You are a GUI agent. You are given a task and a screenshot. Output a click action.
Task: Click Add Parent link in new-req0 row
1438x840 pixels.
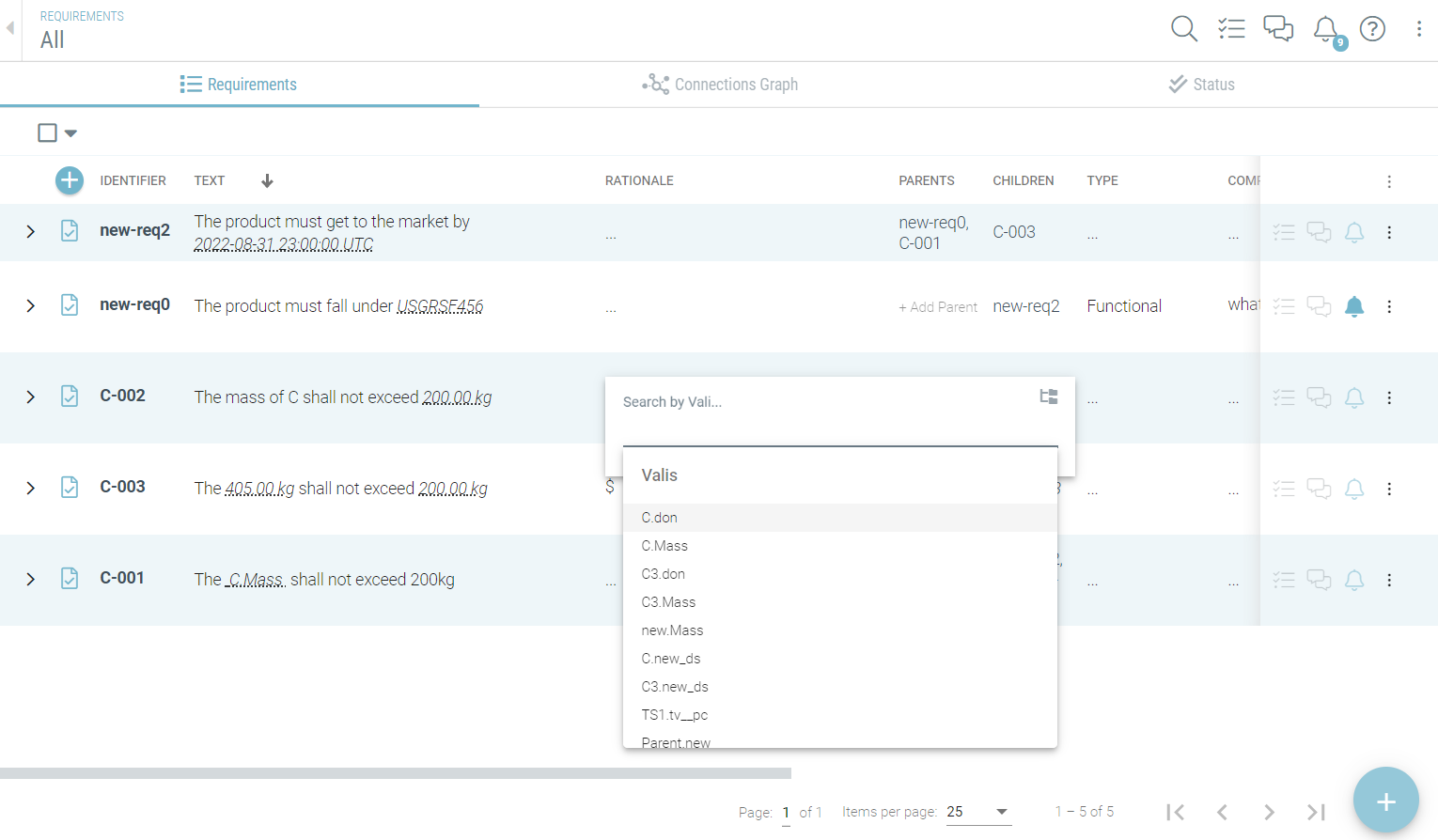click(938, 307)
